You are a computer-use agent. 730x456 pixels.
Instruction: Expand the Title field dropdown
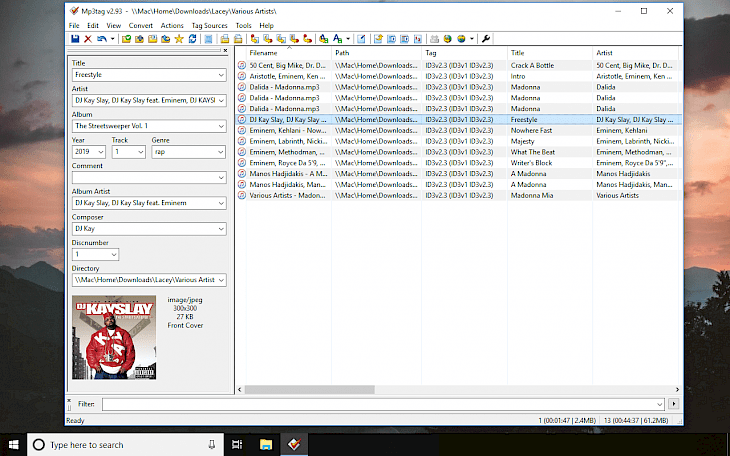[x=221, y=75]
